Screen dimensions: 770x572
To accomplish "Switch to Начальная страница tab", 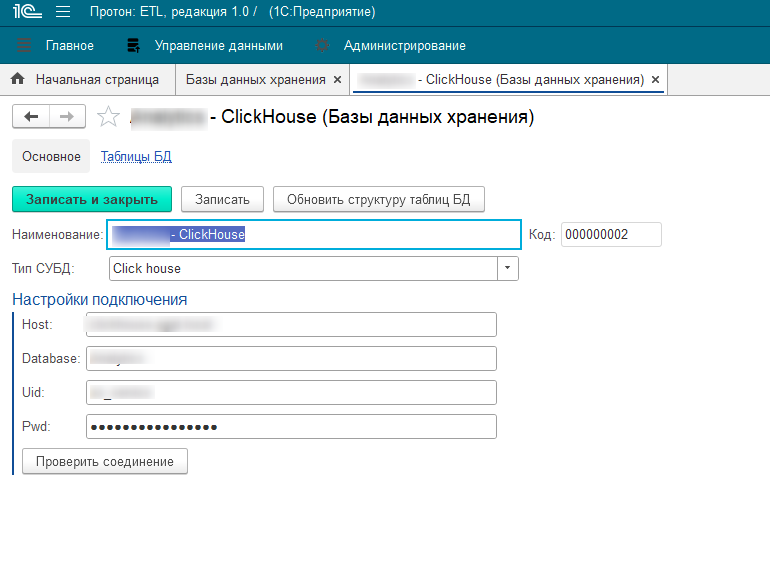I will 88,80.
